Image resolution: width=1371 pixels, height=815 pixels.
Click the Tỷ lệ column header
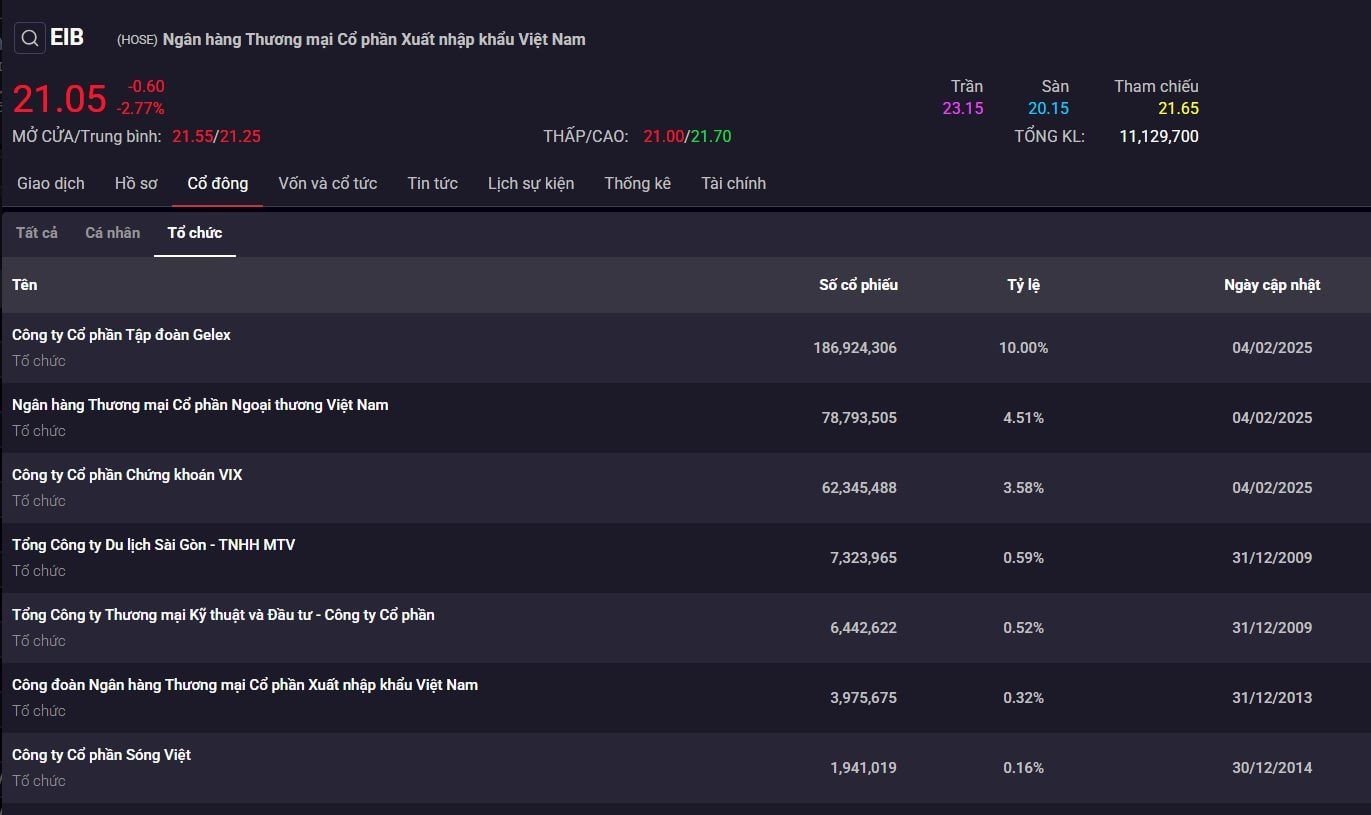point(1024,285)
